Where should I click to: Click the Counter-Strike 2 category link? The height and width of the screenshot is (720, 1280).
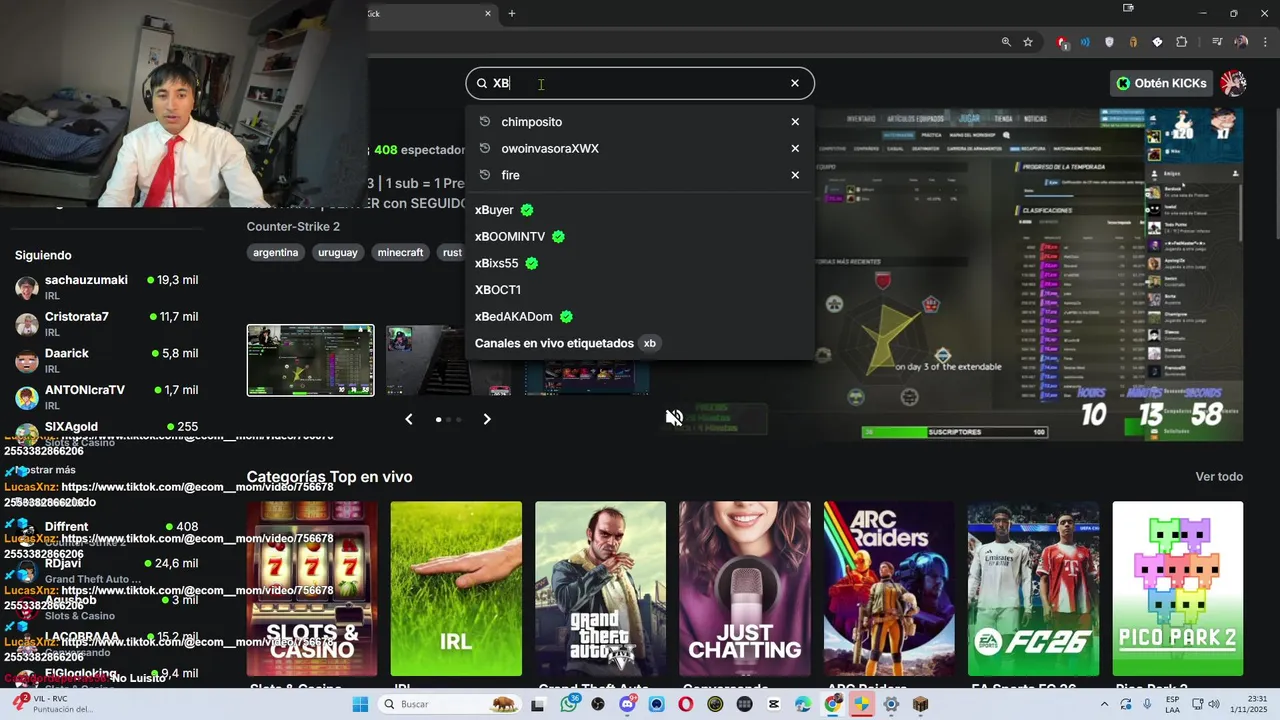293,227
